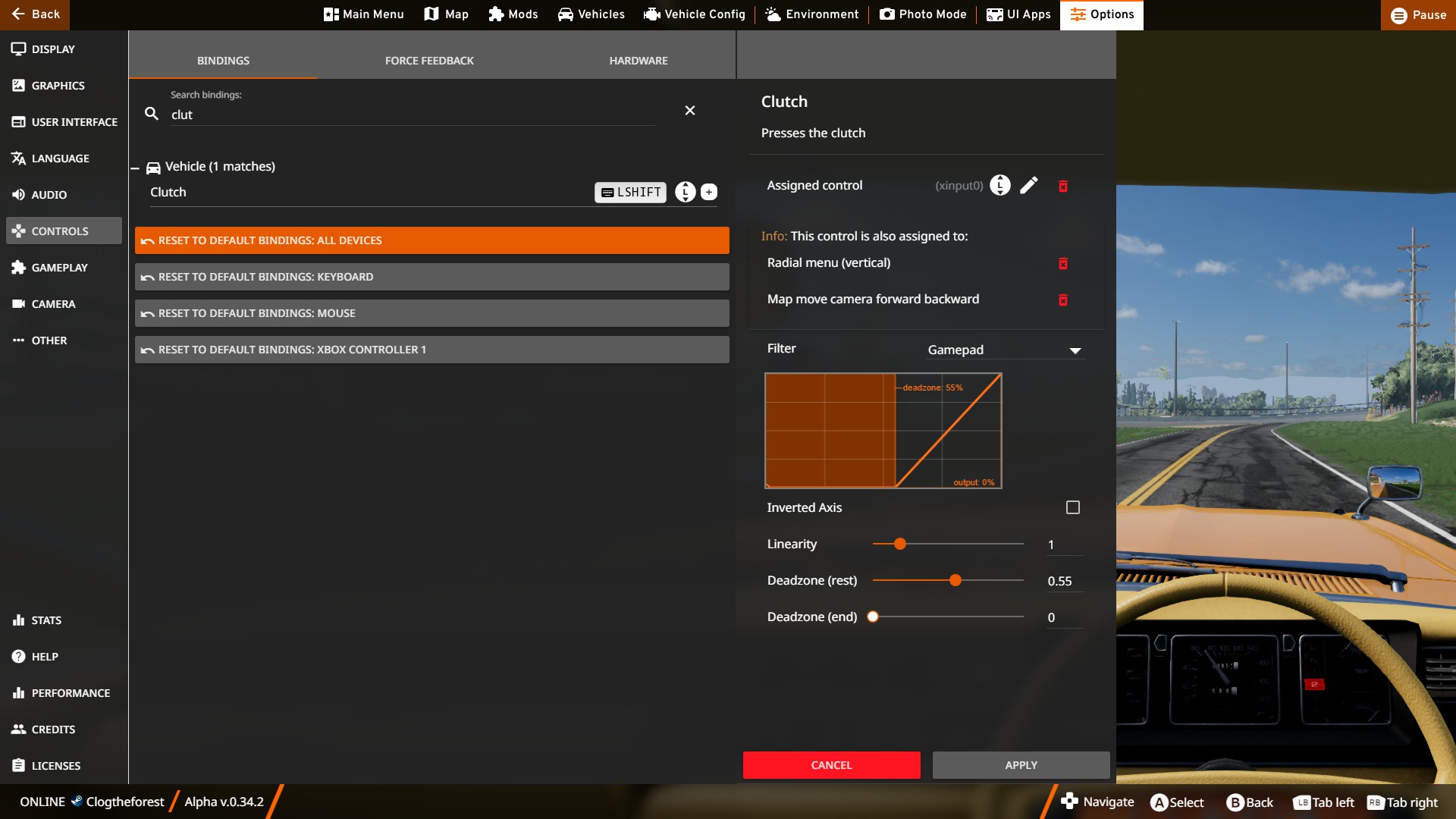Click the left stick binding icon for Clutch
The width and height of the screenshot is (1456, 819).
(685, 193)
